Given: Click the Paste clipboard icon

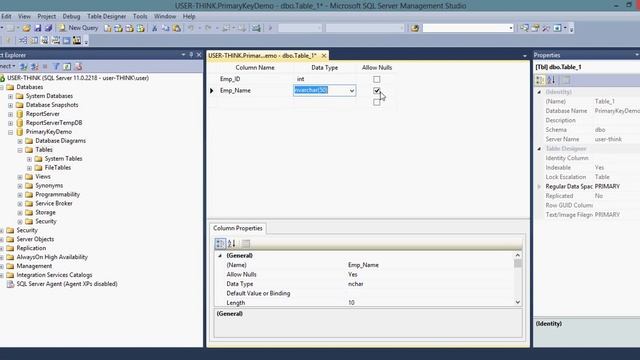Looking at the screenshot, I should click(x=177, y=28).
